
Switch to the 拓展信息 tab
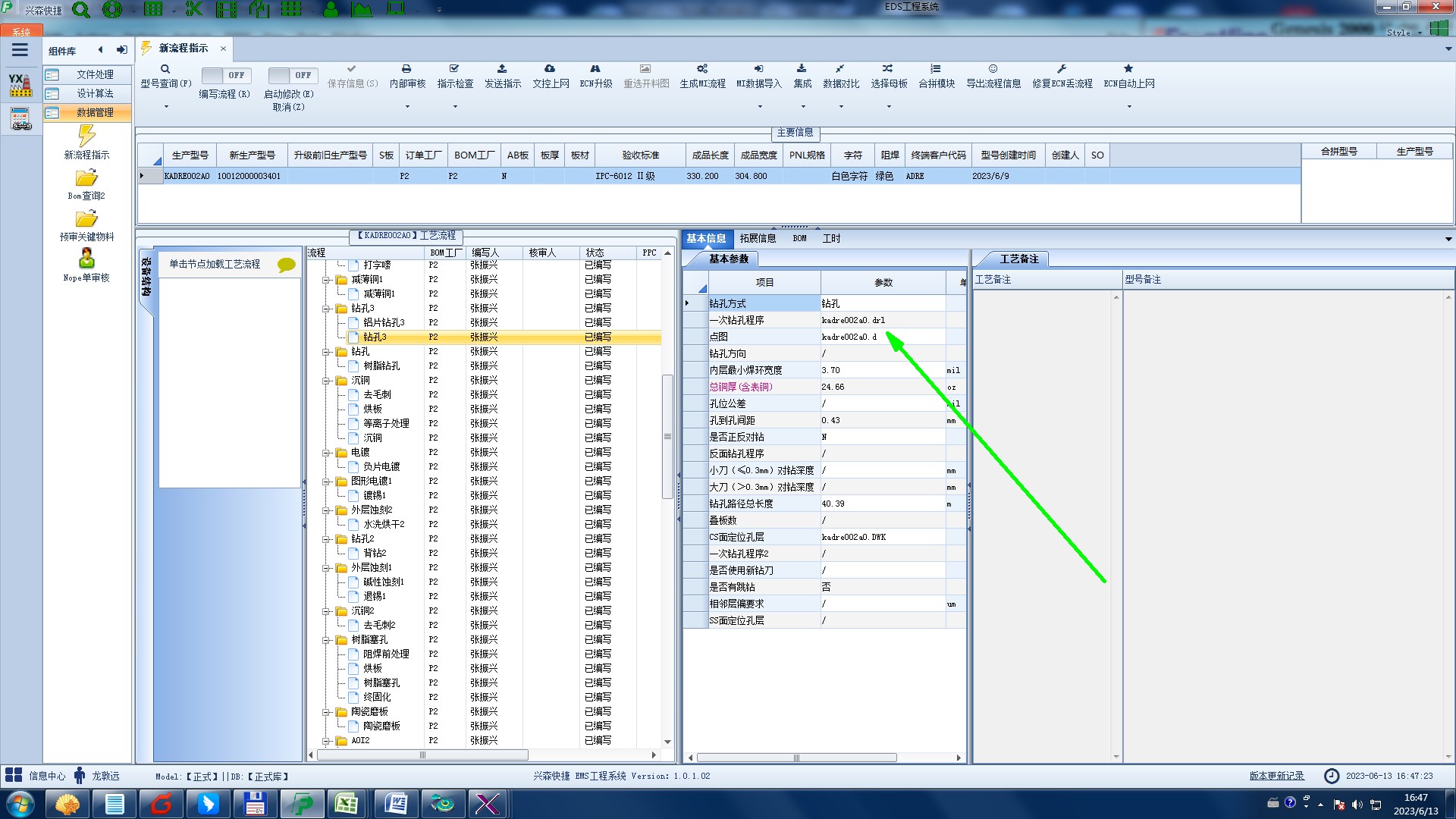point(758,238)
